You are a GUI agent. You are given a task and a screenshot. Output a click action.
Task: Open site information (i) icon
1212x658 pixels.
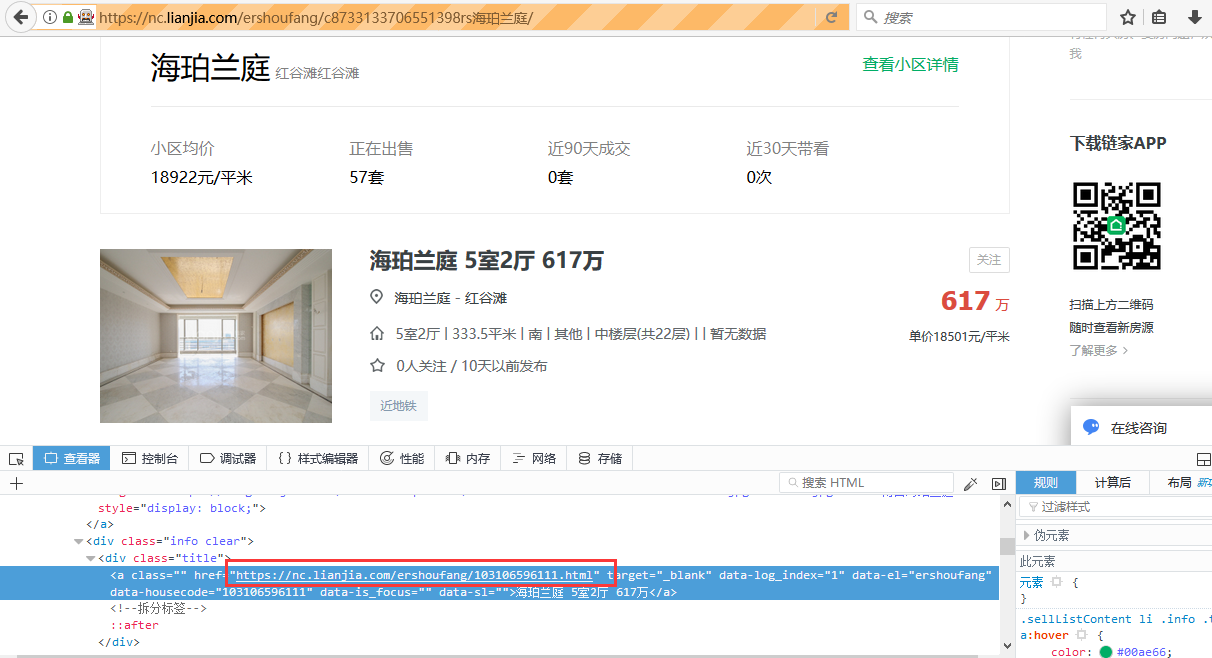50,17
